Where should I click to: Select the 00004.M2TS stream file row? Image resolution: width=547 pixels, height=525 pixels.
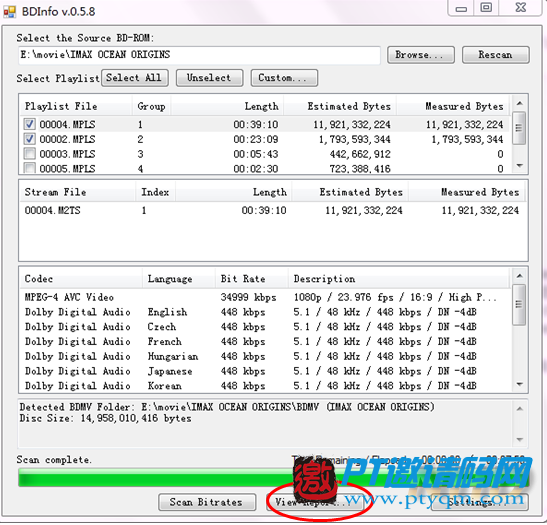coord(272,210)
